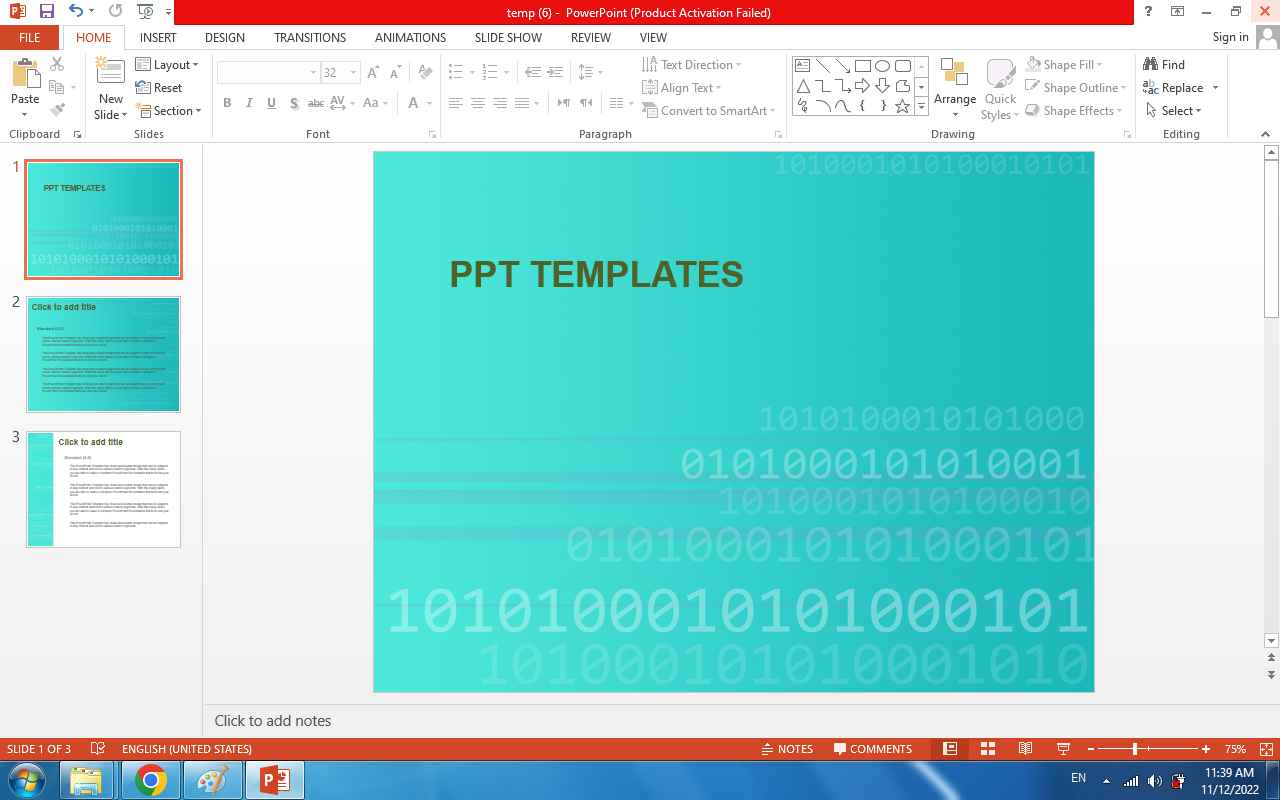Open the Section dropdown
The image size is (1280, 800).
tap(168, 111)
